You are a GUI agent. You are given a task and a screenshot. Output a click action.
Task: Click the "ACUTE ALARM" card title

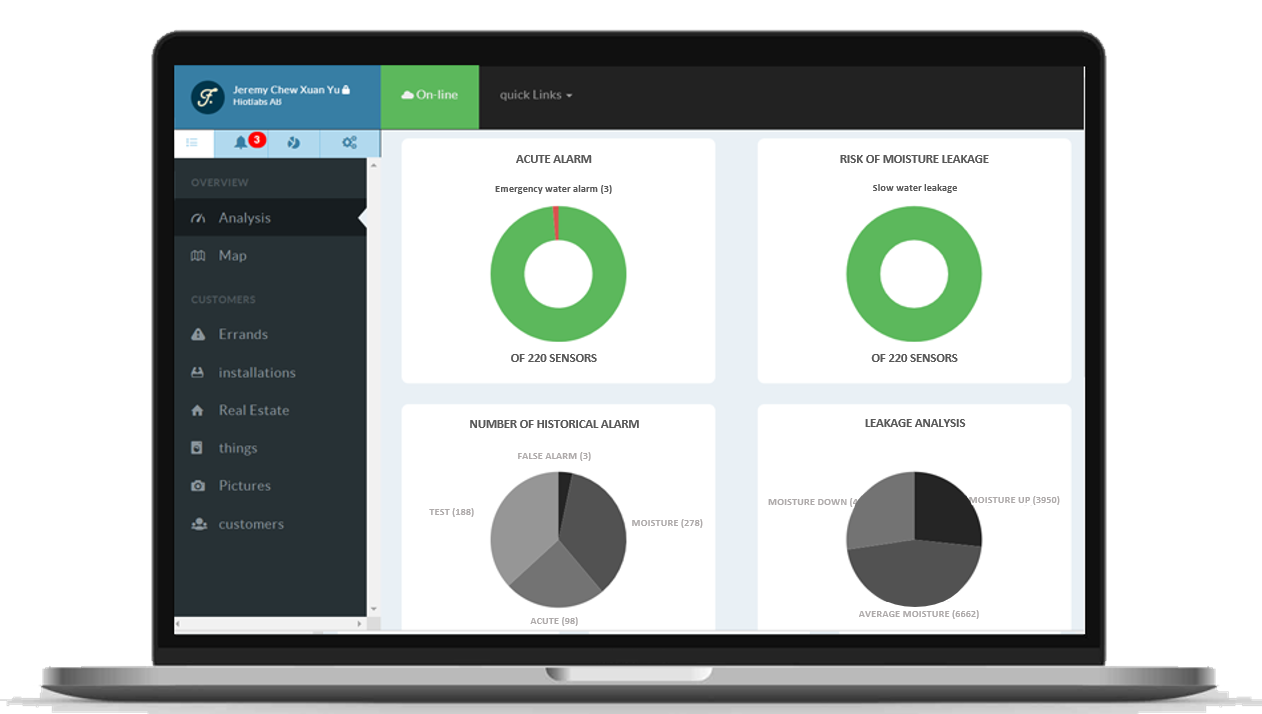[x=554, y=159]
